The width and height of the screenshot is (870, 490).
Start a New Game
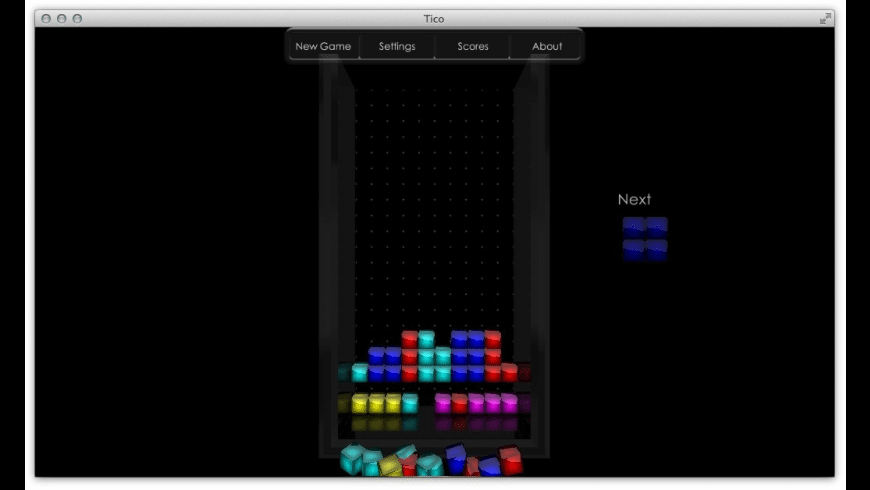tap(323, 46)
